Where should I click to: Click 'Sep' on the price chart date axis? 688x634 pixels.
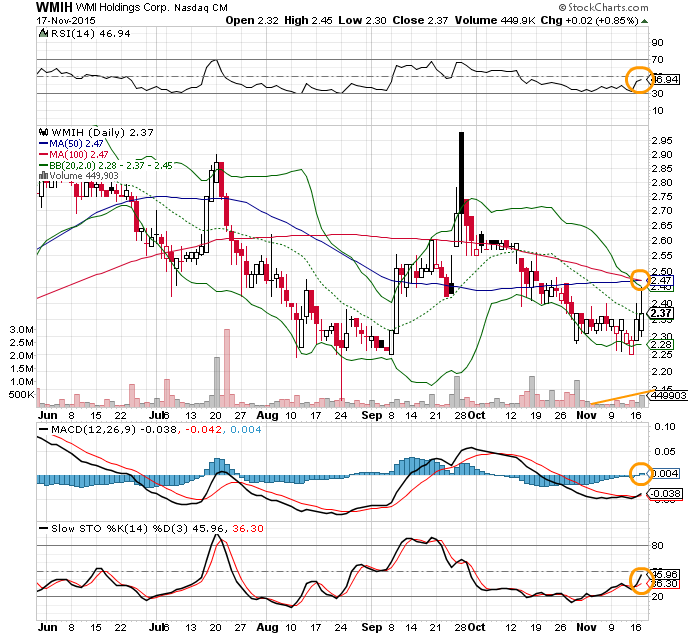pos(372,416)
